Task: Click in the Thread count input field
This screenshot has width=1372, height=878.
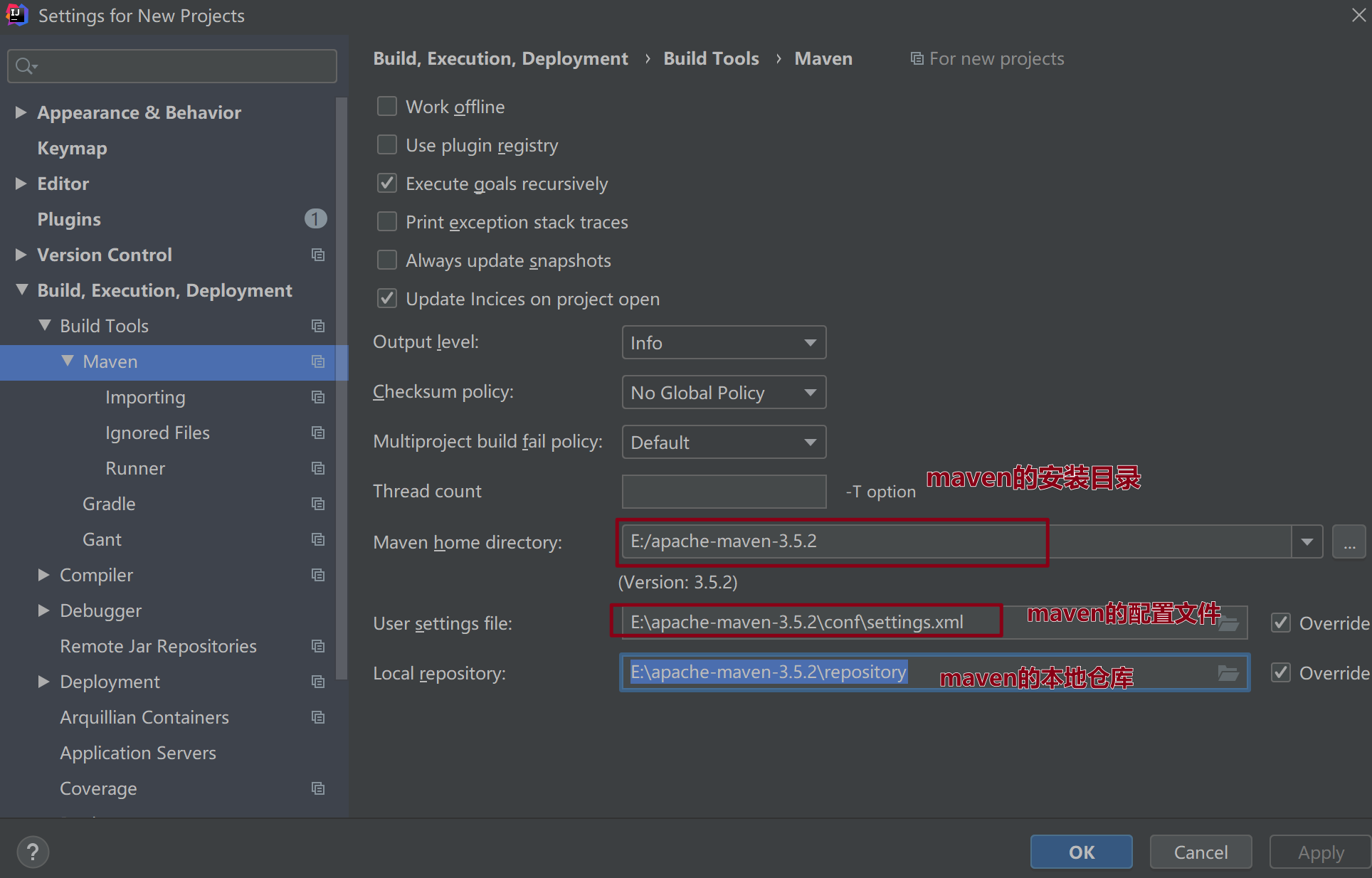Action: [x=724, y=492]
